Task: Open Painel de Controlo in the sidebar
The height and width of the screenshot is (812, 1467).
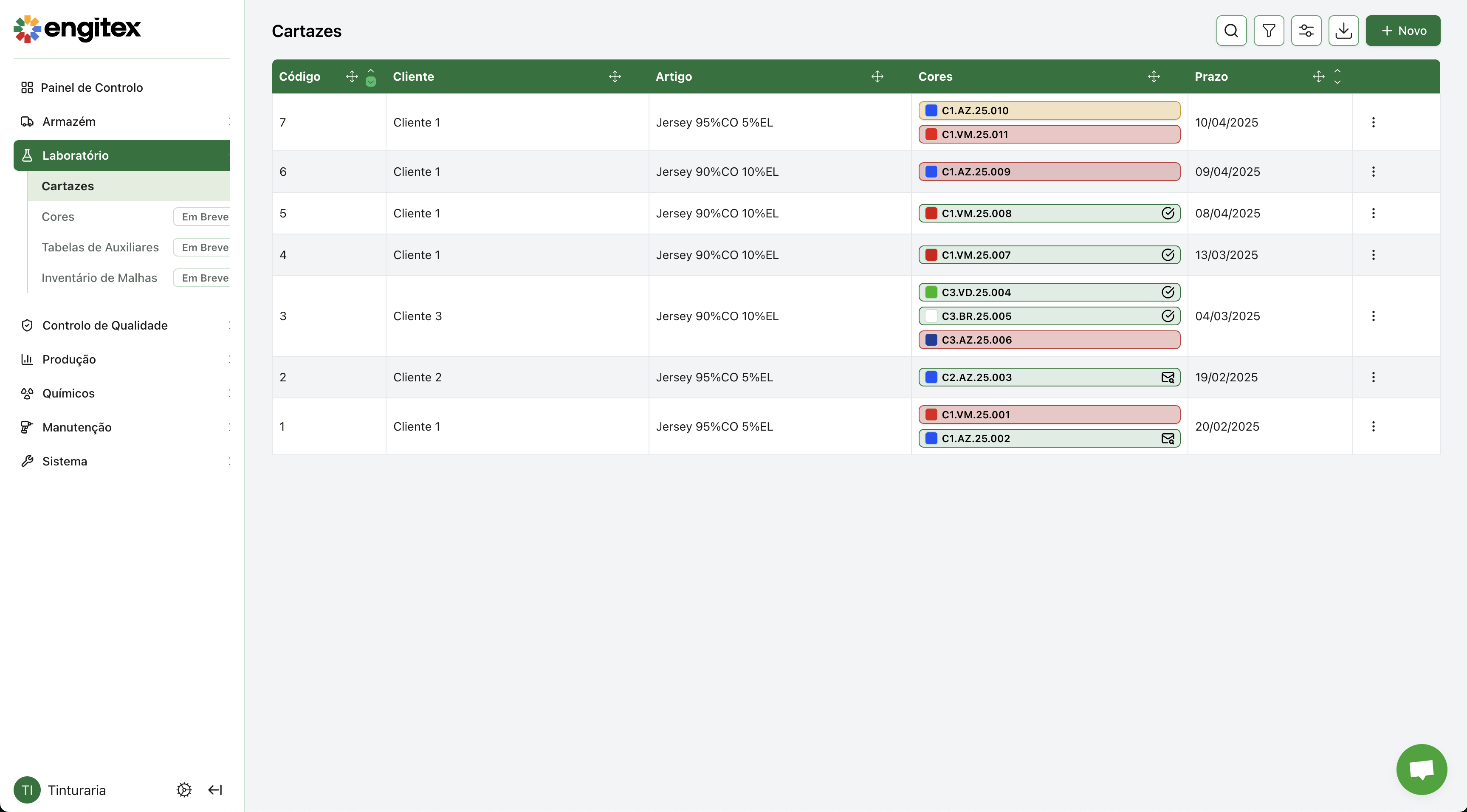Action: tap(92, 87)
